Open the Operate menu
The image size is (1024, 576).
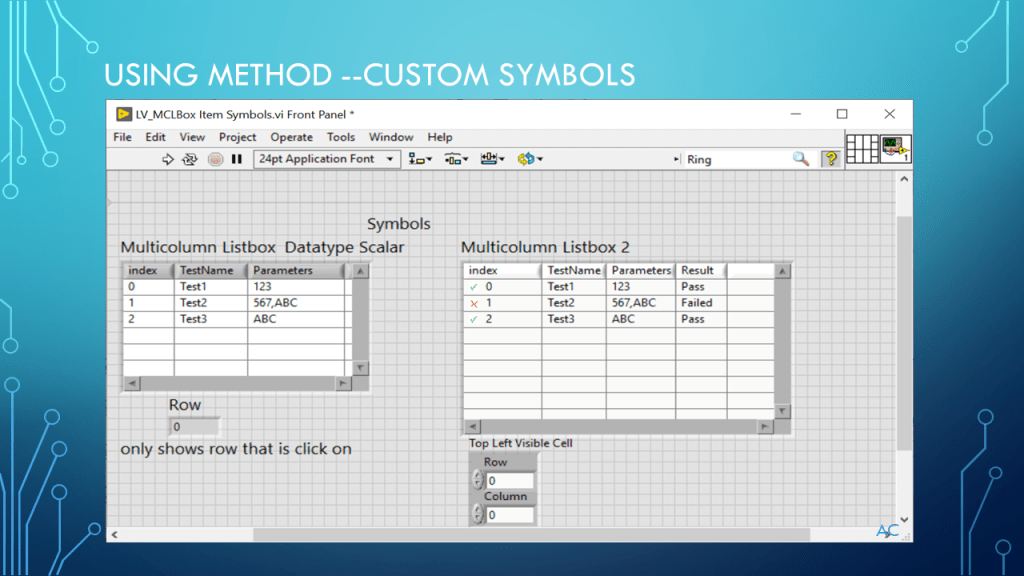coord(291,137)
